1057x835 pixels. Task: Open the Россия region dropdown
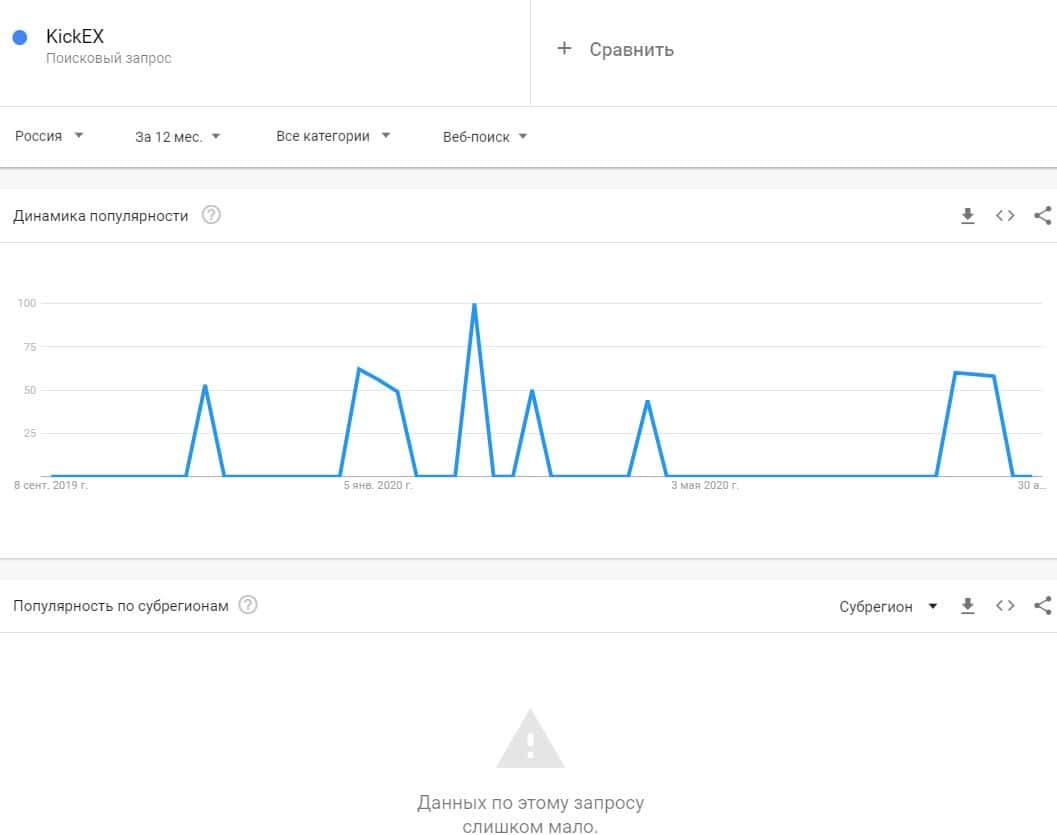[x=49, y=136]
